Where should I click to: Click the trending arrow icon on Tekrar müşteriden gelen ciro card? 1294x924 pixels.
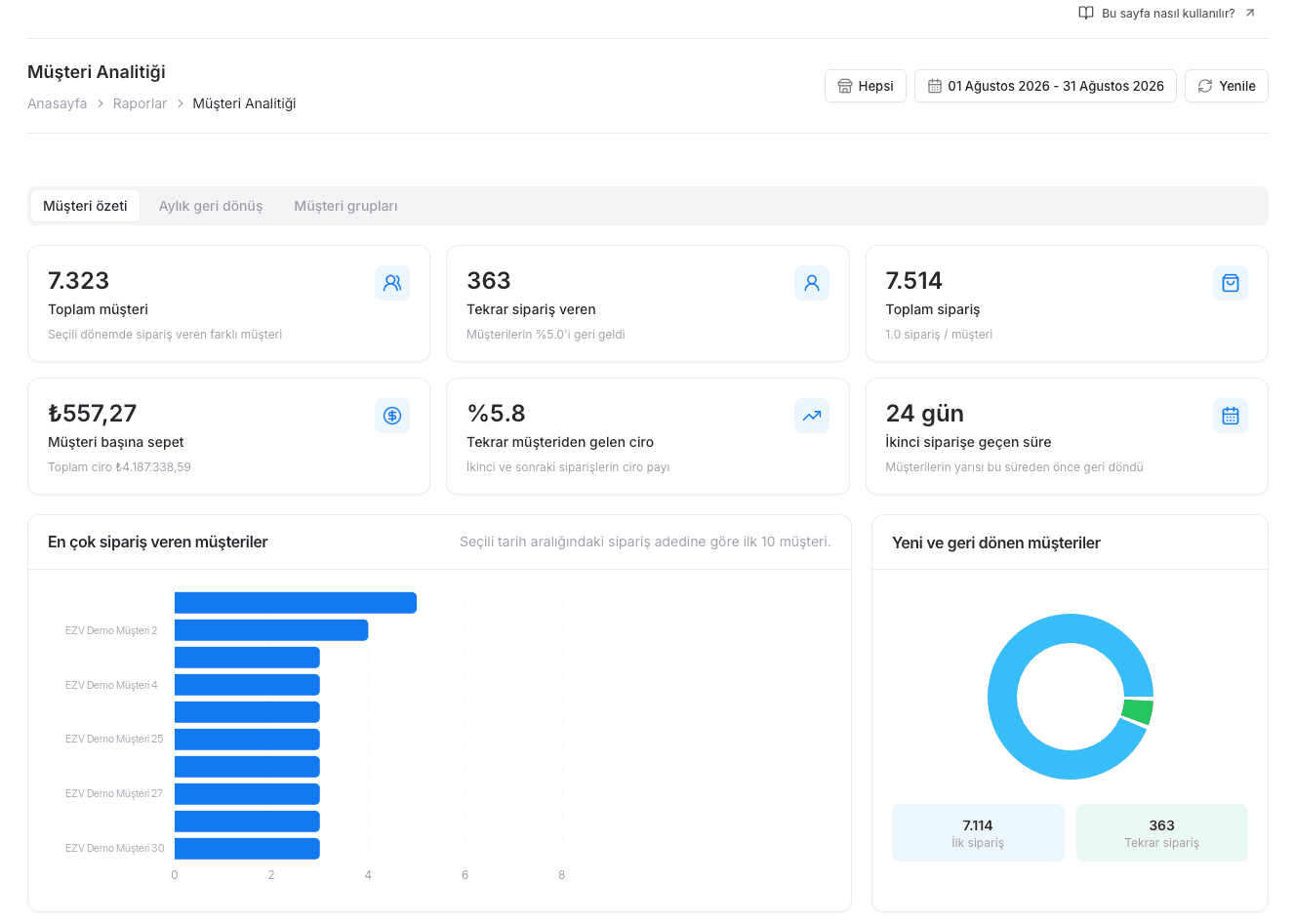click(x=812, y=416)
